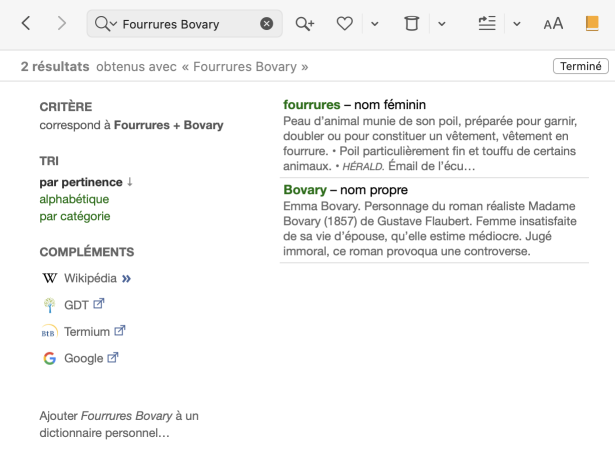This screenshot has width=615, height=457.
Task: Click the new search plus icon
Action: (x=304, y=23)
